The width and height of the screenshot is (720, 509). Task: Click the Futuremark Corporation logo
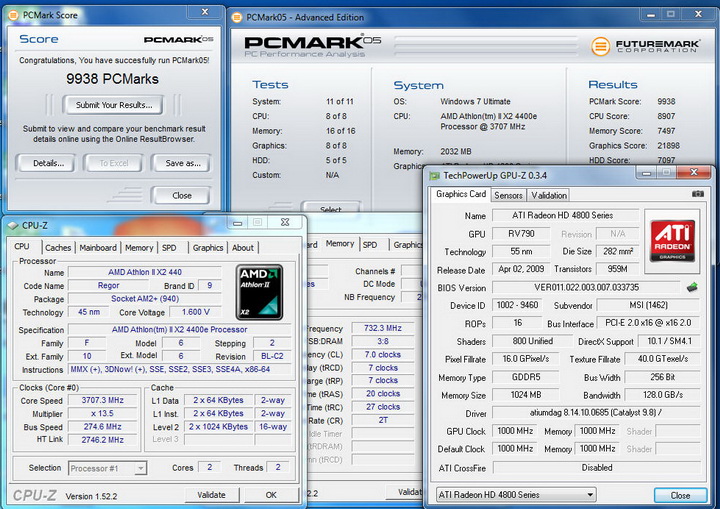(x=645, y=46)
